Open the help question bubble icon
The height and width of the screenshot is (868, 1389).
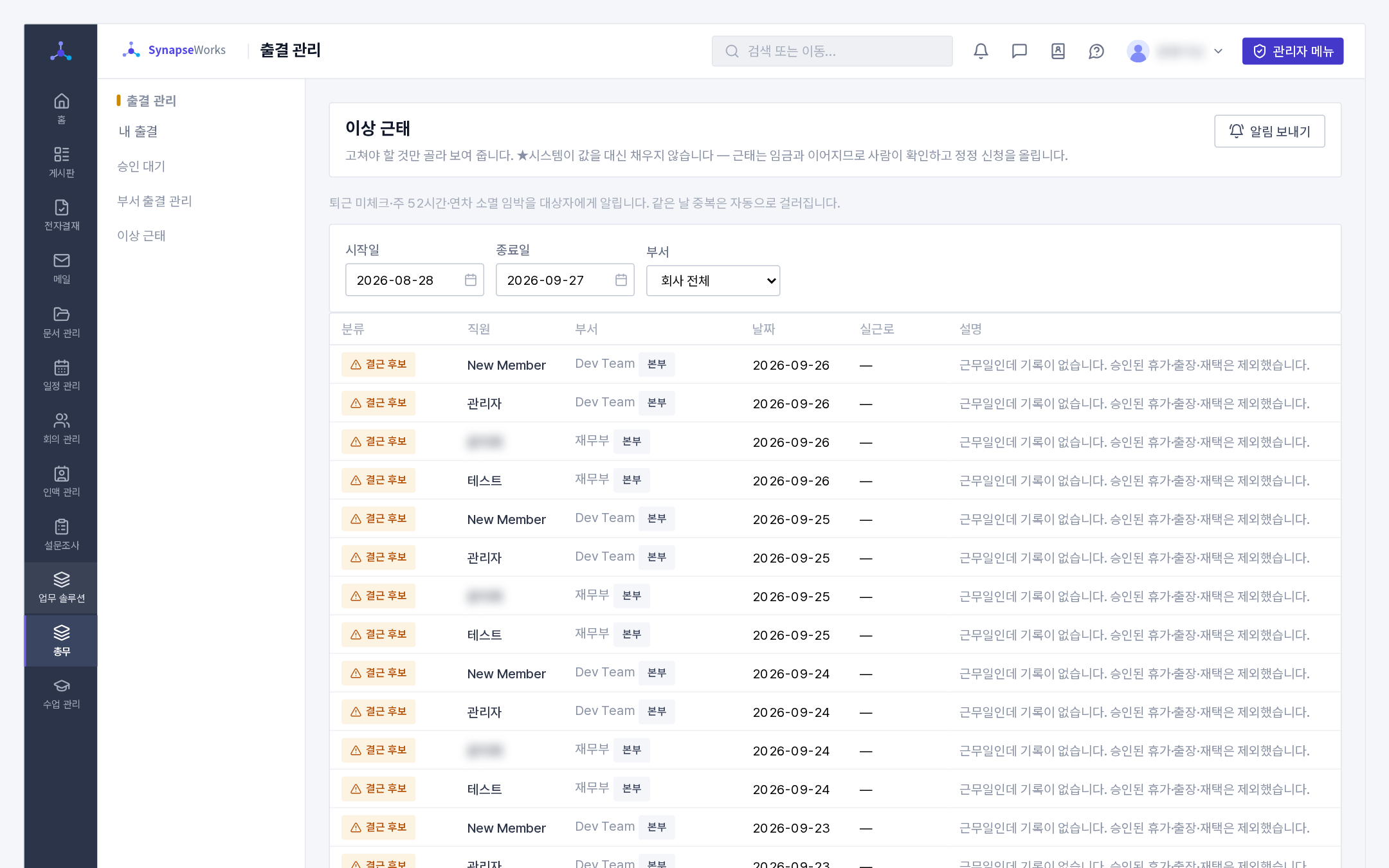click(x=1096, y=51)
